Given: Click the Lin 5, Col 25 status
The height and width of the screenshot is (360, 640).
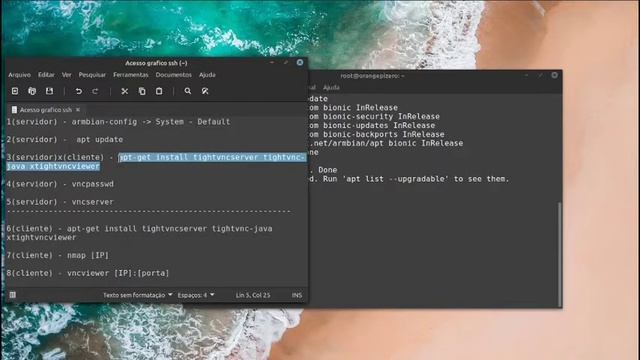Looking at the screenshot, I should pos(253,295).
